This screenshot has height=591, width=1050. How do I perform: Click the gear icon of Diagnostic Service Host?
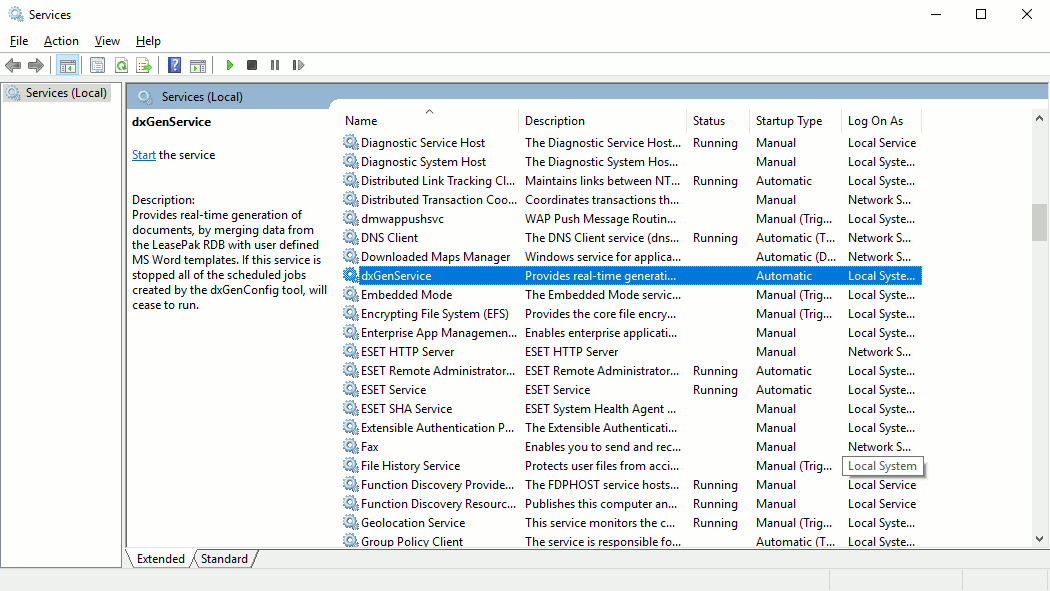[350, 142]
